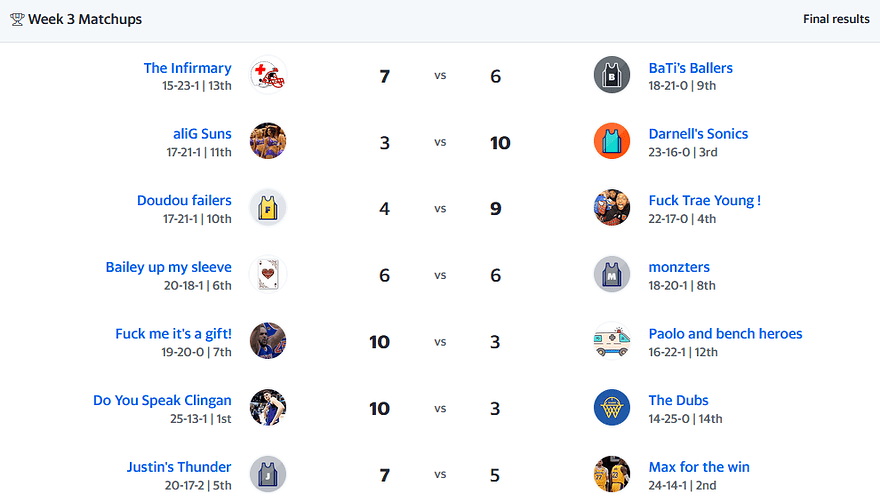This screenshot has width=880, height=502.
Task: Click Darnell's Sonics orange jersey logo
Action: tap(612, 142)
